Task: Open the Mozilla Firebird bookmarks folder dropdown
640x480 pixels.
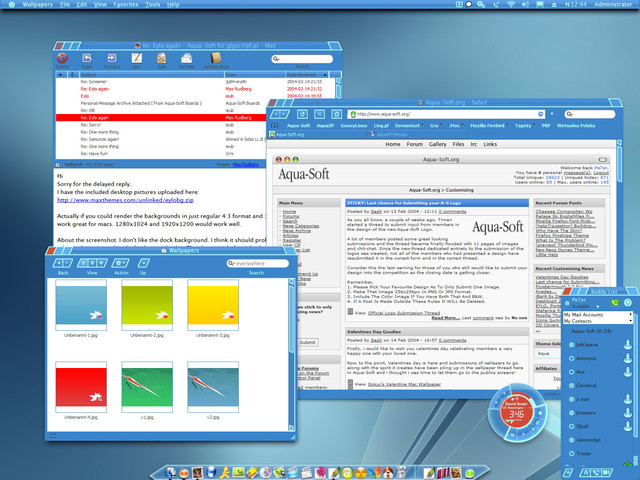Action: [x=489, y=126]
